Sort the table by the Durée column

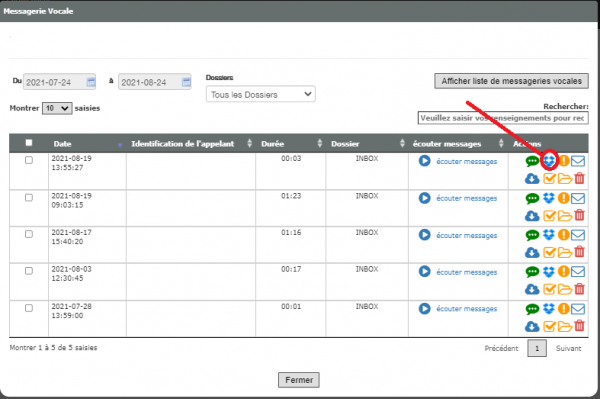[291, 144]
